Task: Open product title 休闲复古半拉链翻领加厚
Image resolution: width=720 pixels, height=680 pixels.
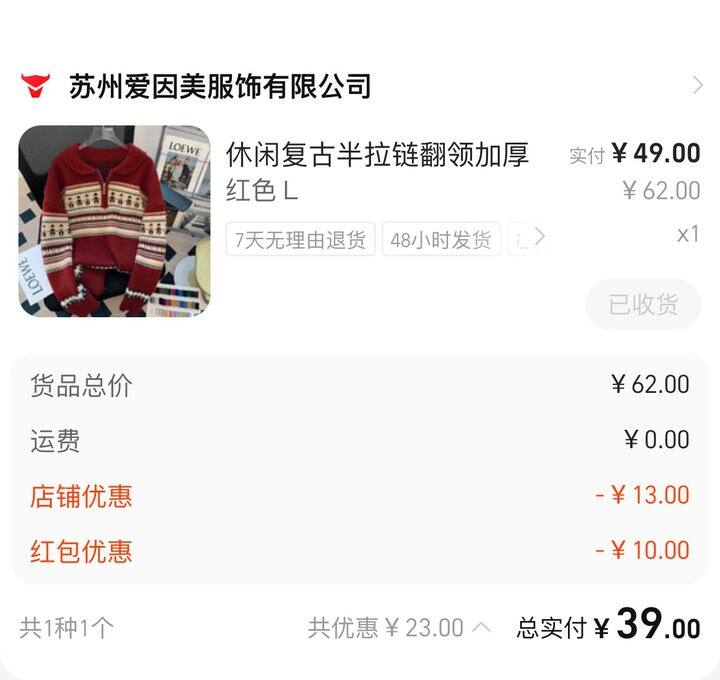Action: [x=377, y=154]
